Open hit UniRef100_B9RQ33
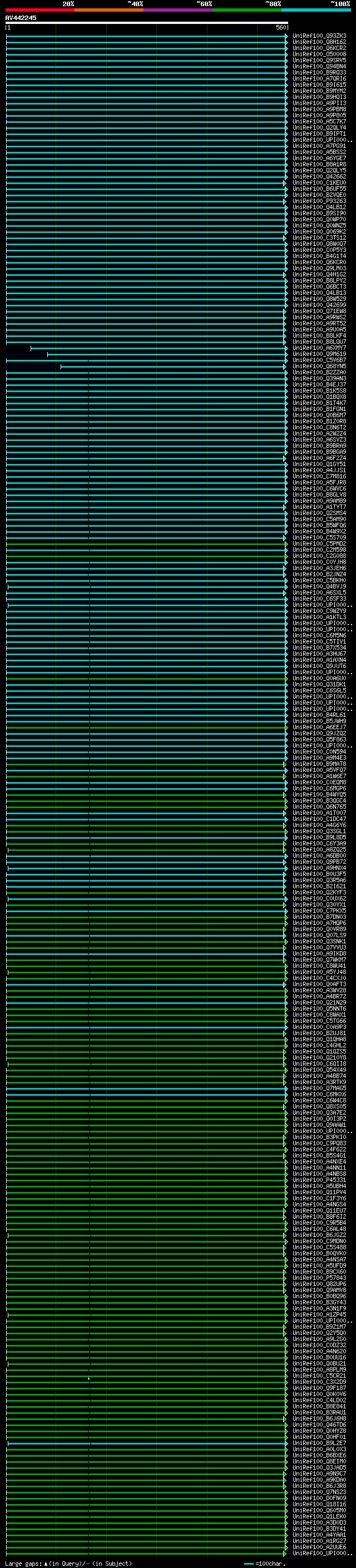Viewport: 356px width, 1568px height. (x=319, y=72)
